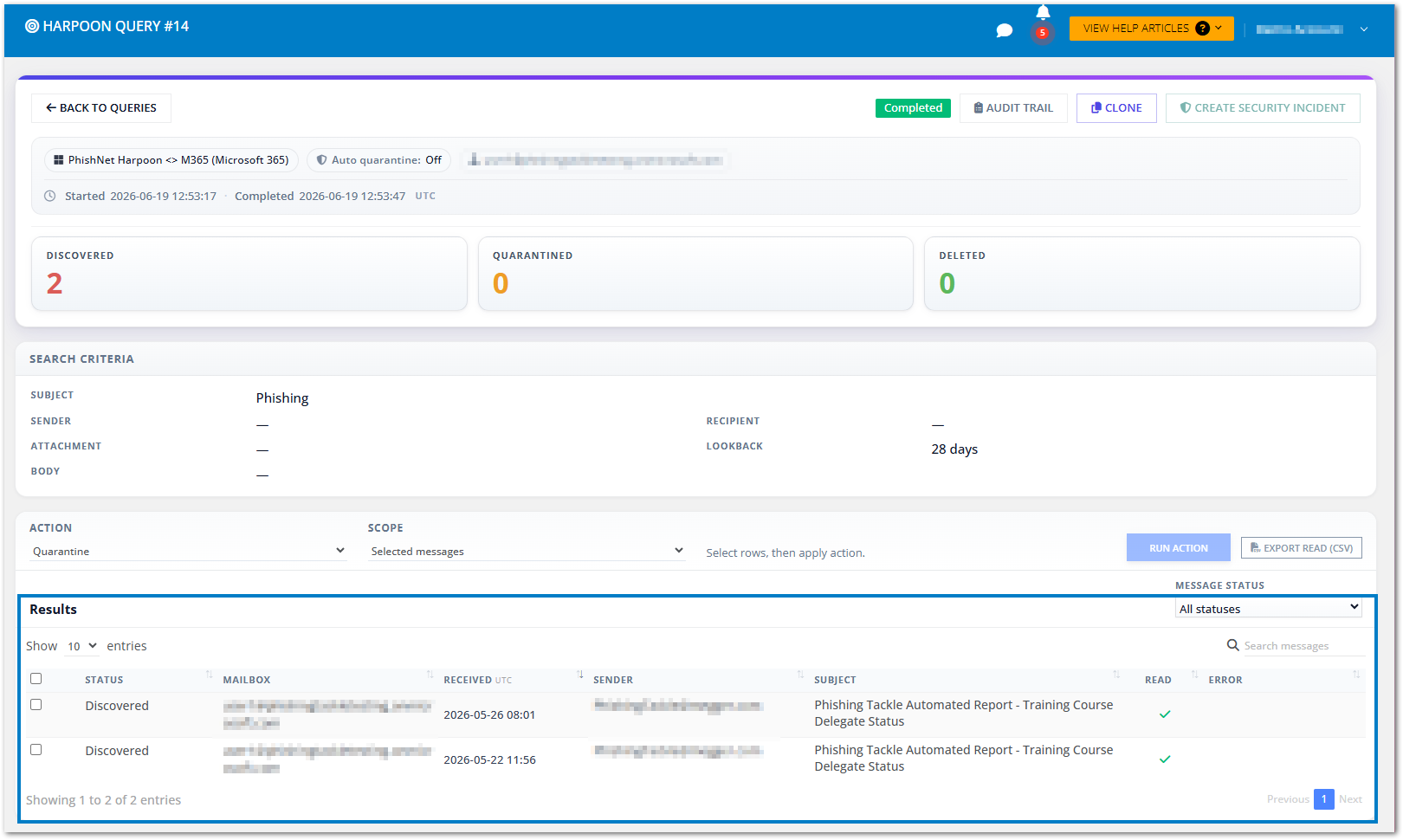Click the Discovered status in 2026-05-26 row
This screenshot has height=840, width=1403.
click(x=117, y=706)
